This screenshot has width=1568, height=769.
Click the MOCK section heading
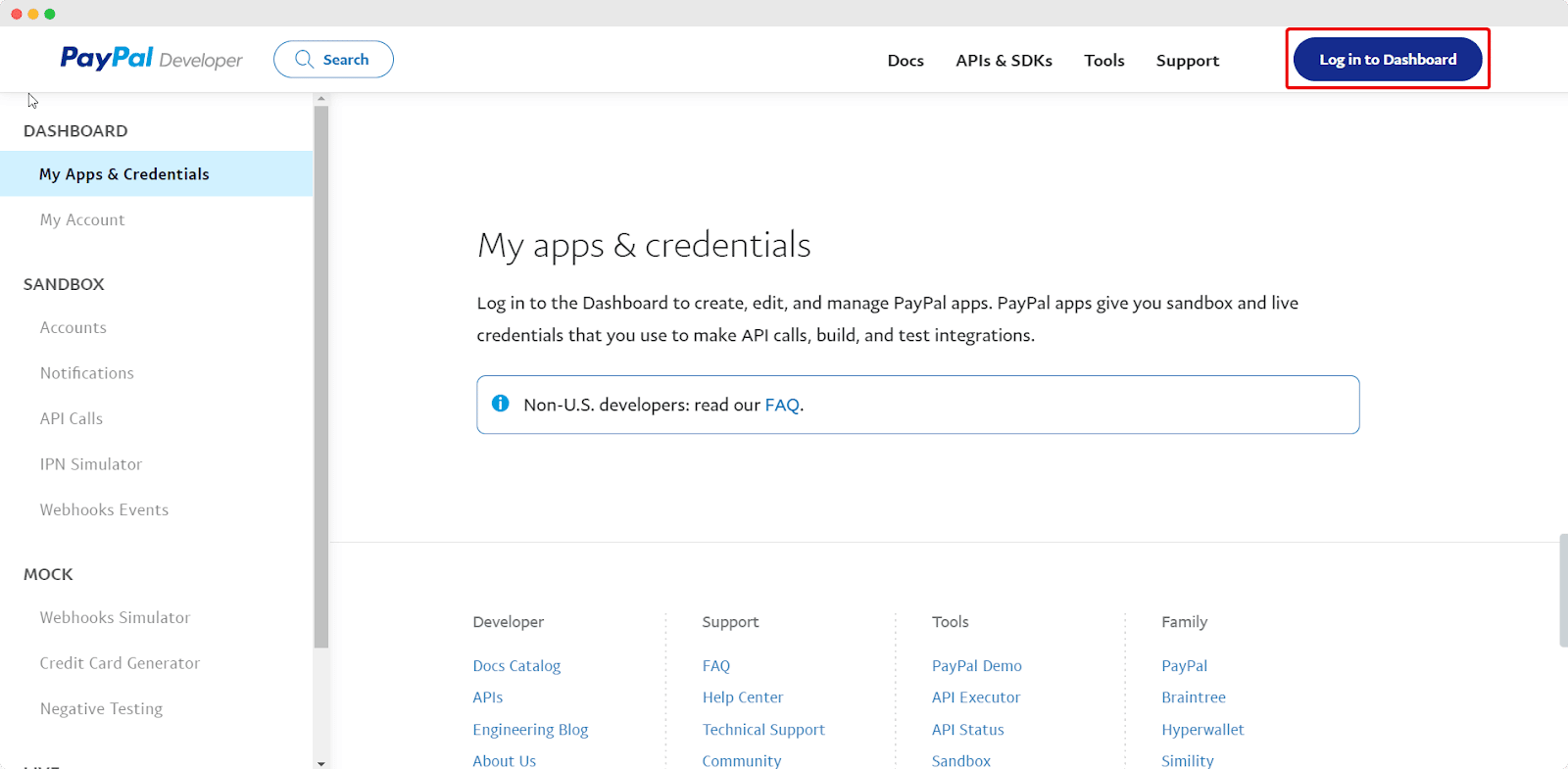pos(48,574)
